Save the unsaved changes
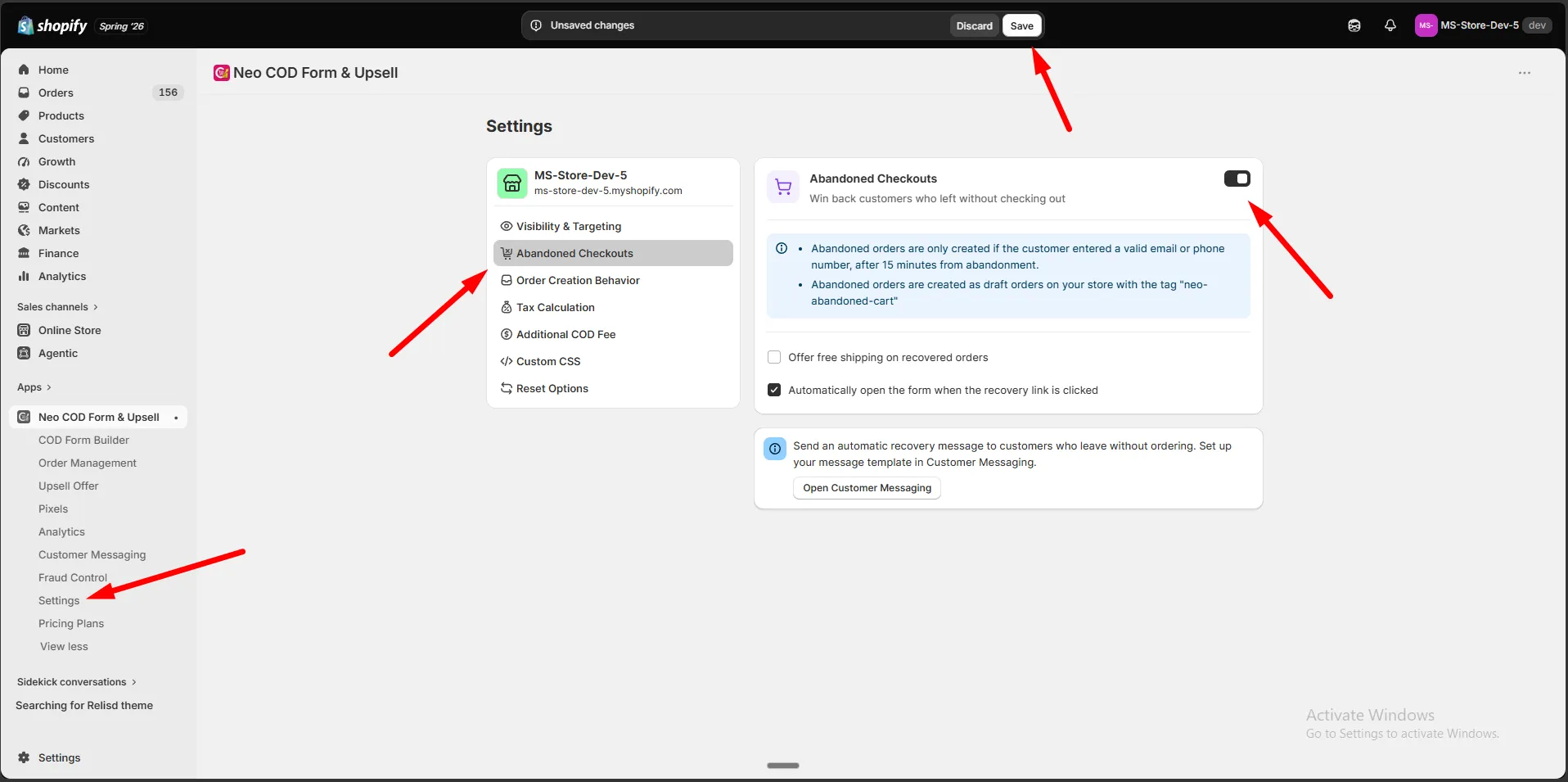 [x=1021, y=25]
